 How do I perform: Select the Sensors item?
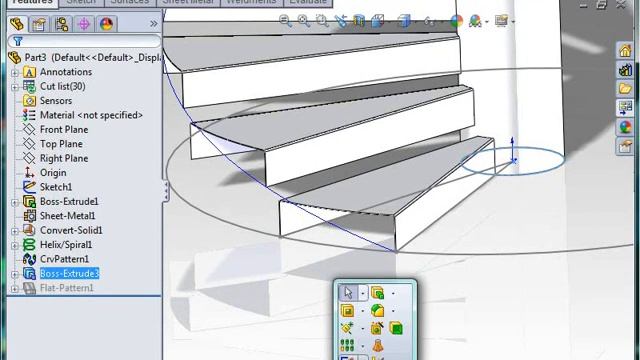pyautogui.click(x=56, y=100)
